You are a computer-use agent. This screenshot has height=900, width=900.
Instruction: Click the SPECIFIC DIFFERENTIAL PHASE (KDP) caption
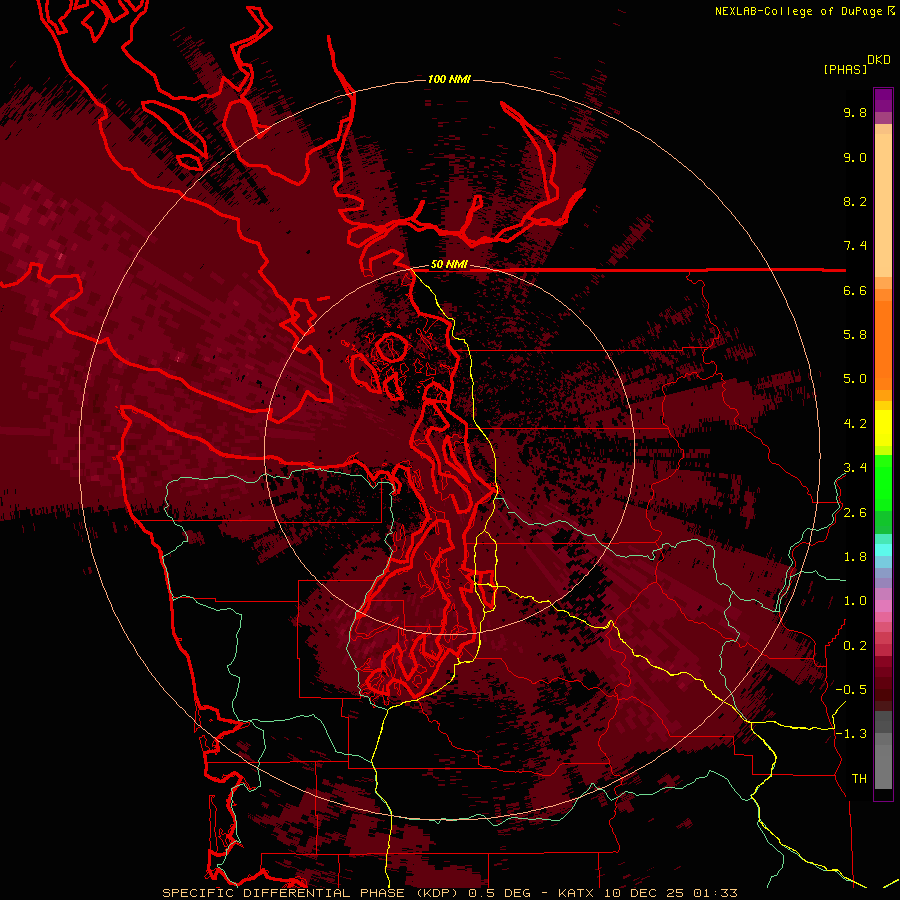click(312, 893)
